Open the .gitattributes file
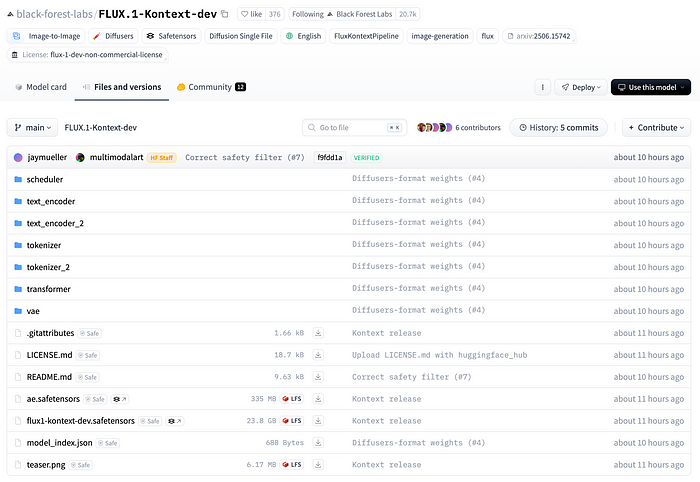The height and width of the screenshot is (482, 700). (x=50, y=333)
